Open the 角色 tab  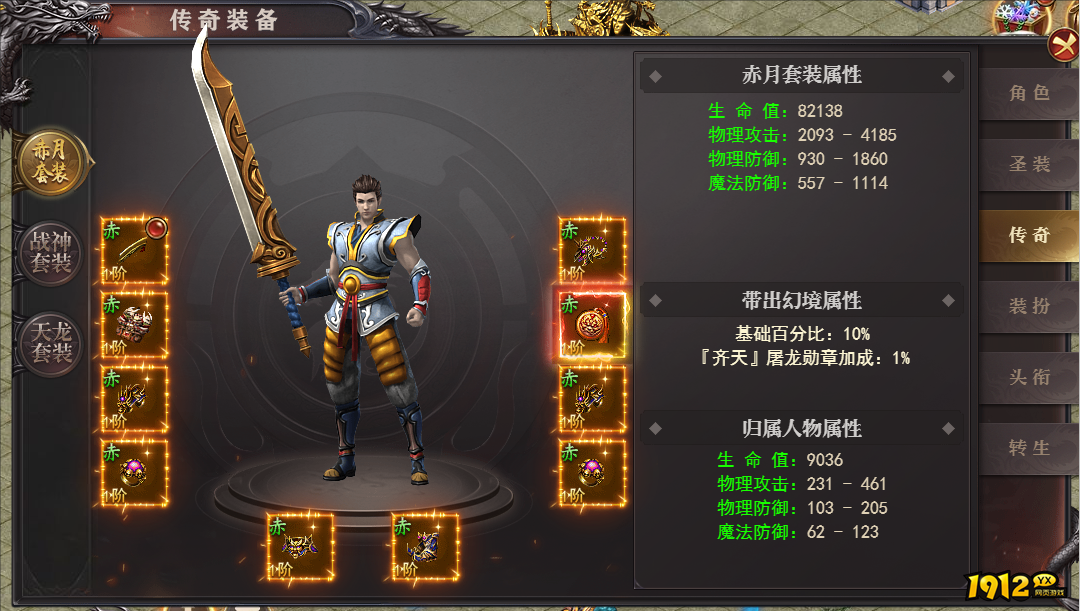1029,94
